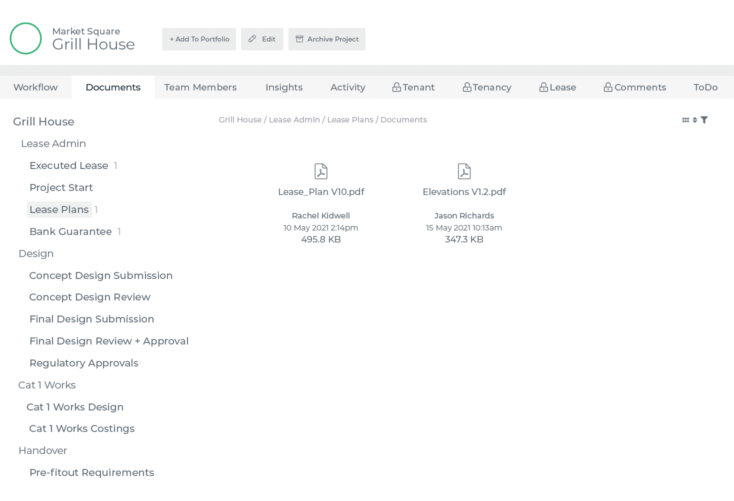
Task: Select Regulatory Approvals in the sidebar
Action: [x=84, y=363]
